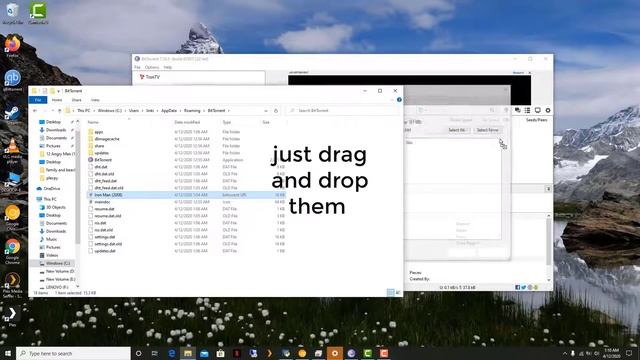Select New Volume (D:) drive
Image resolution: width=640 pixels, height=360 pixels.
pyautogui.click(x=57, y=271)
